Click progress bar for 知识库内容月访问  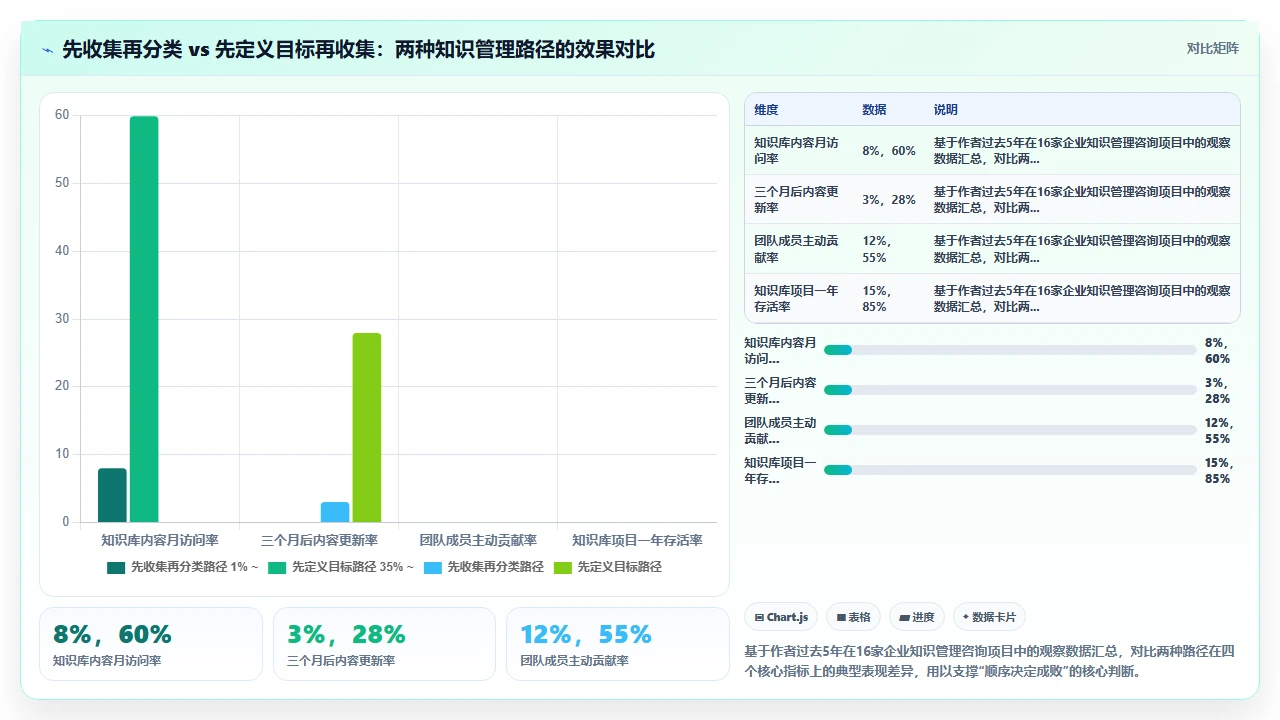click(x=1010, y=350)
